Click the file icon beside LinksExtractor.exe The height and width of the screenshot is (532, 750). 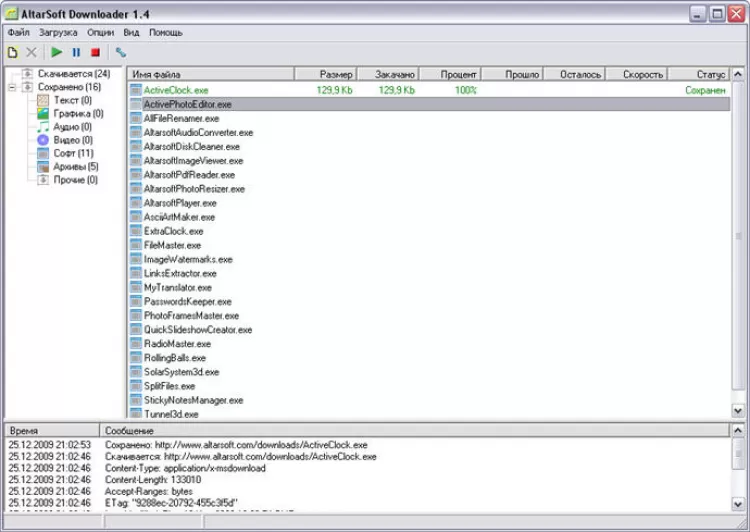(x=136, y=274)
